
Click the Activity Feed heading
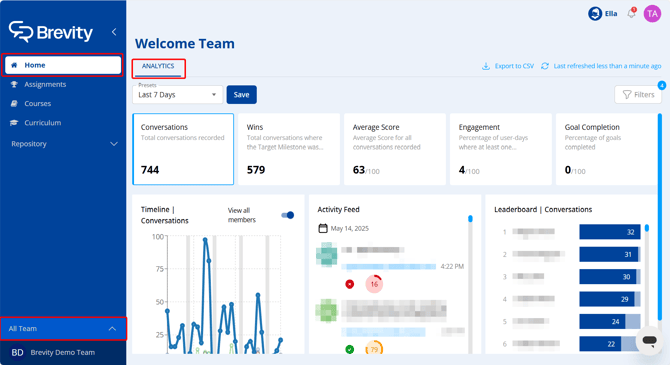(x=338, y=209)
